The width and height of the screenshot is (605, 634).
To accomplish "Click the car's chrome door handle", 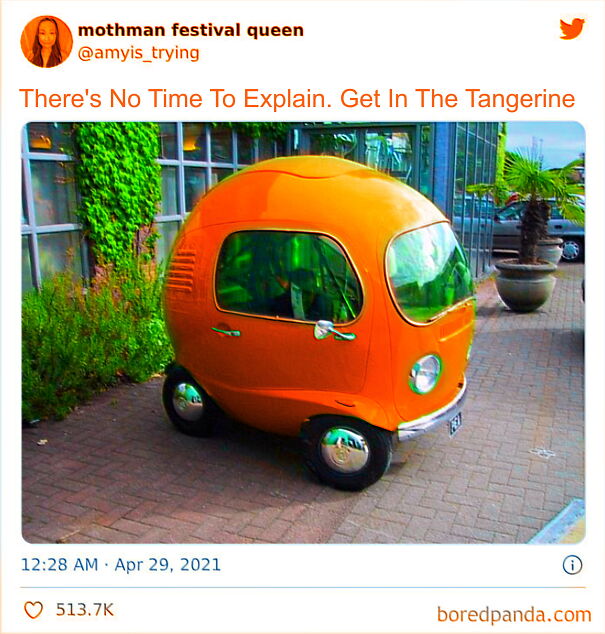I will pyautogui.click(x=334, y=330).
